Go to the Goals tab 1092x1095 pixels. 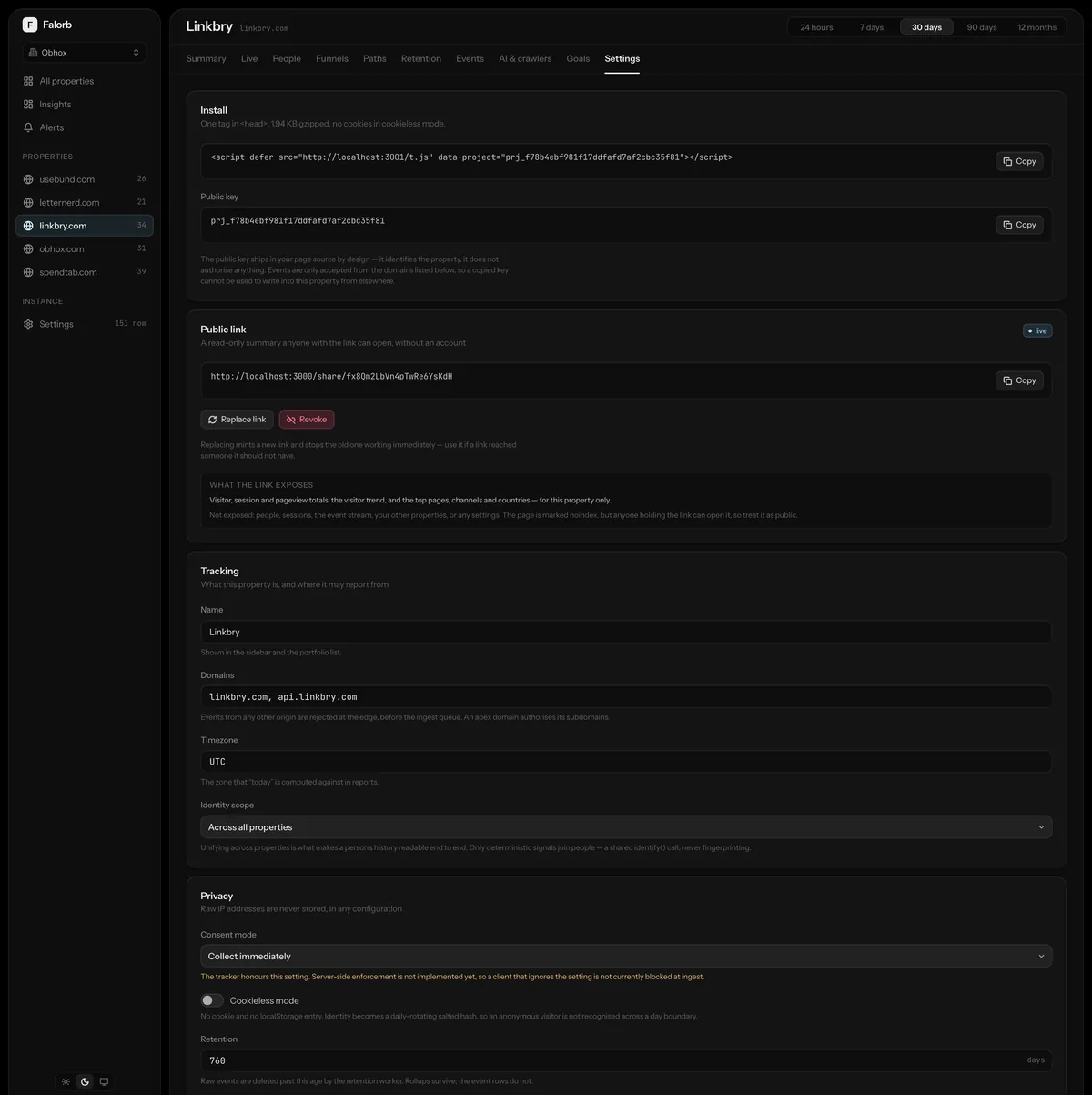point(578,58)
